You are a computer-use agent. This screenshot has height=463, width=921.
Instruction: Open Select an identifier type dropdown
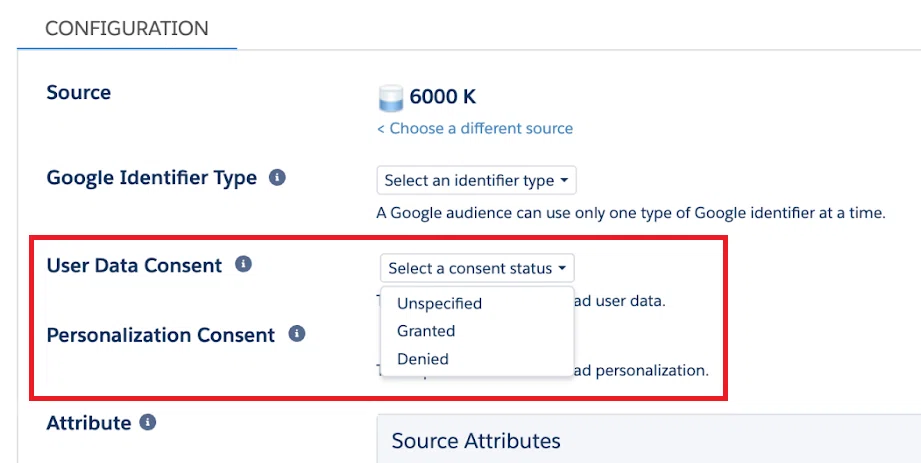click(x=476, y=180)
